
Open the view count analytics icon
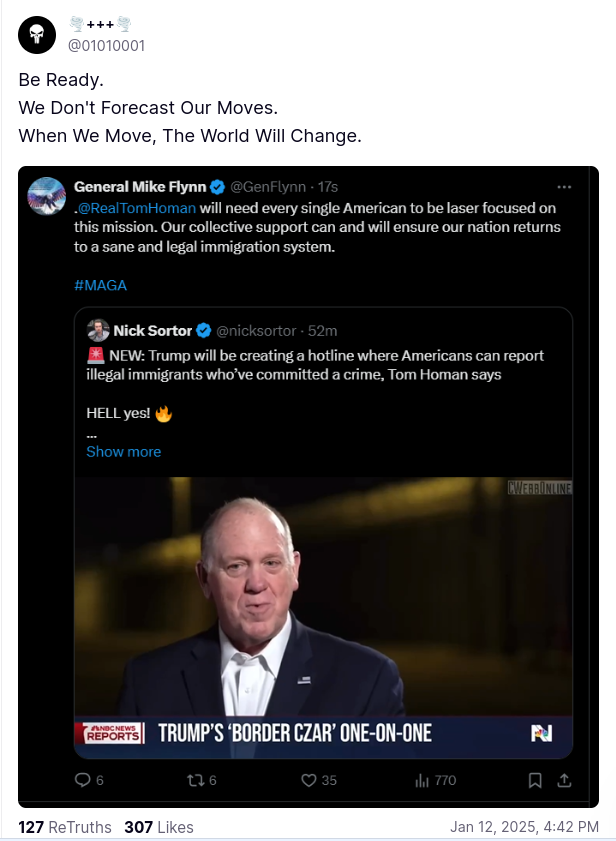pos(422,780)
